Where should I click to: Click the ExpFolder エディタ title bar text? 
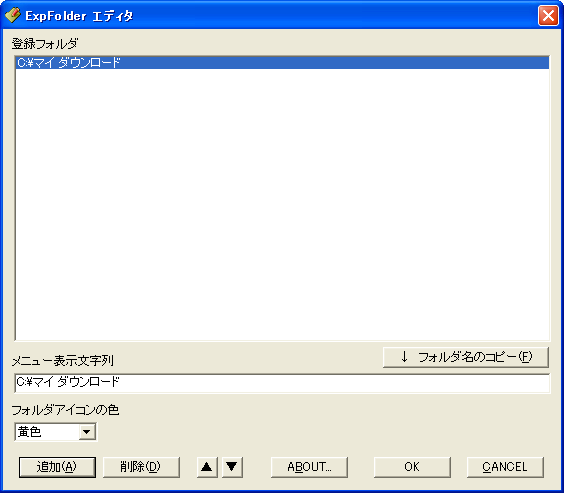click(79, 16)
